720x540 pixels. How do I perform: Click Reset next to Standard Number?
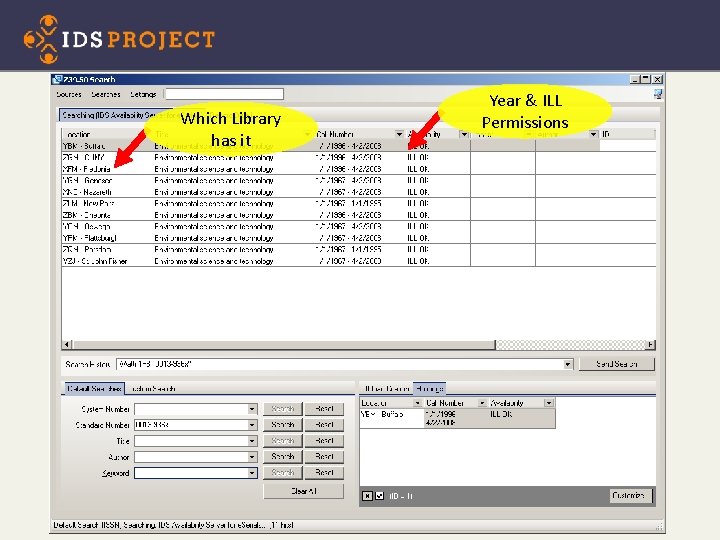[x=324, y=425]
